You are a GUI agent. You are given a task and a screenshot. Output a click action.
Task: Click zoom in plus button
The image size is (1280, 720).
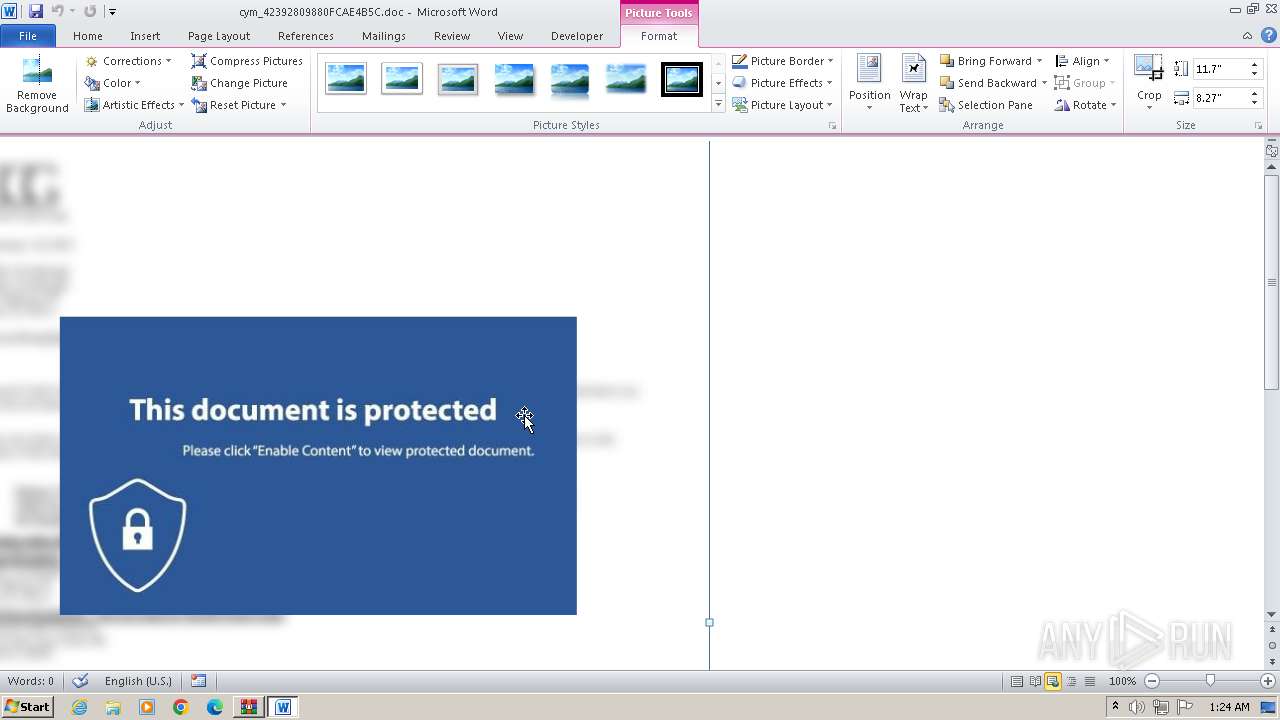[1268, 681]
